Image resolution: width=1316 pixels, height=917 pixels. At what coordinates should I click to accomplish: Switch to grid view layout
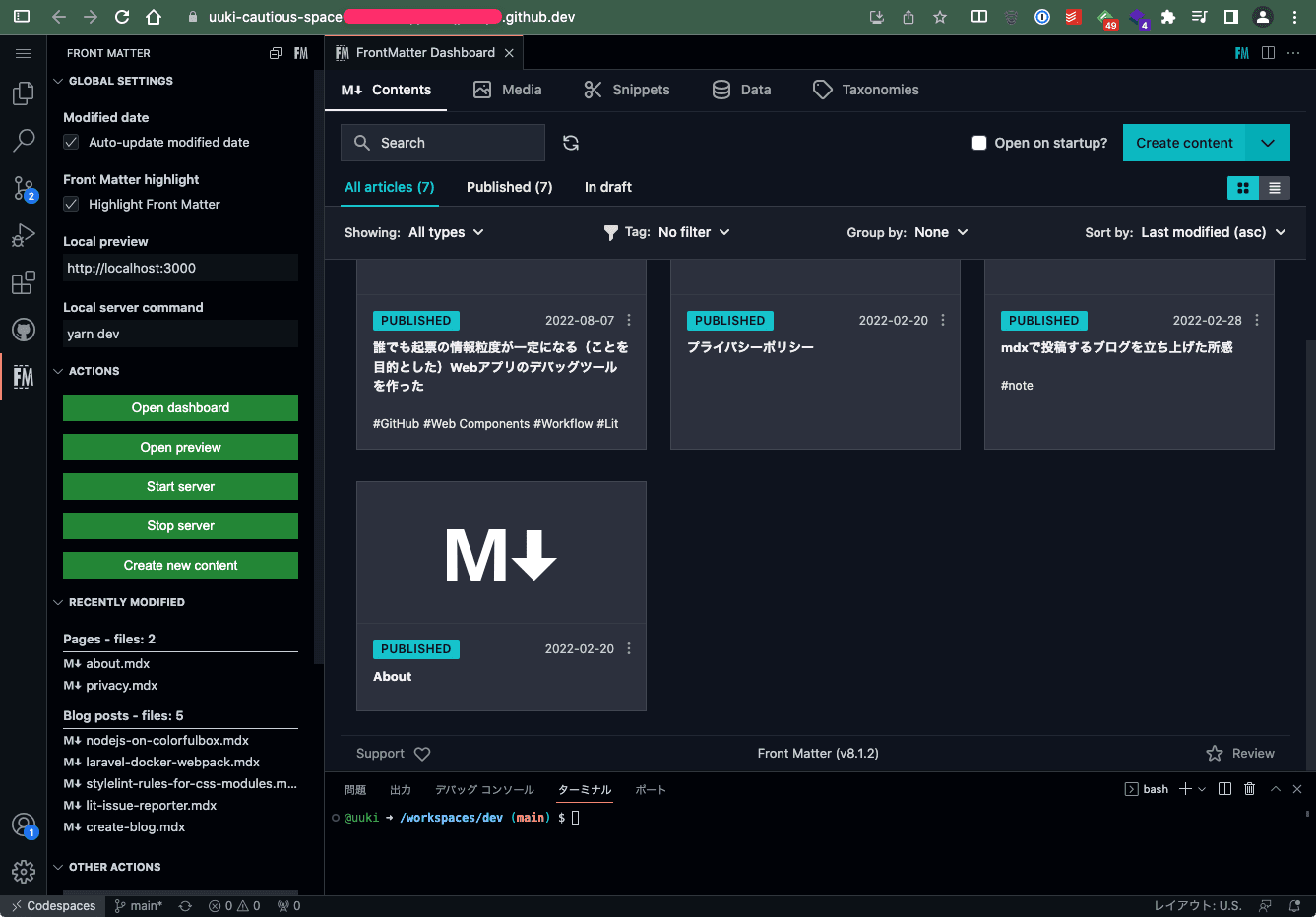click(x=1243, y=188)
